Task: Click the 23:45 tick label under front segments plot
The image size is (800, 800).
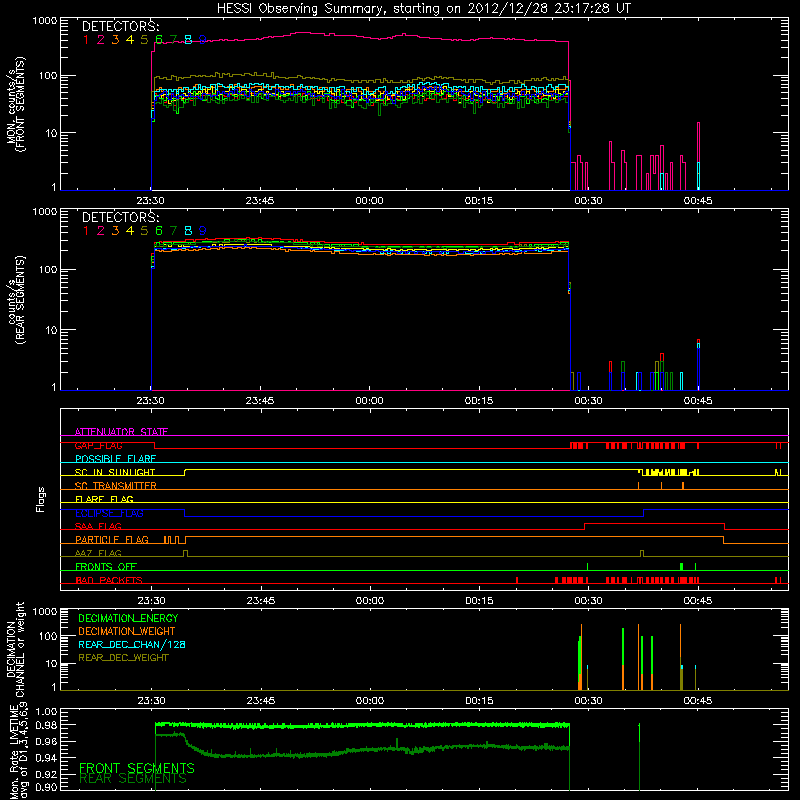Action: [260, 201]
